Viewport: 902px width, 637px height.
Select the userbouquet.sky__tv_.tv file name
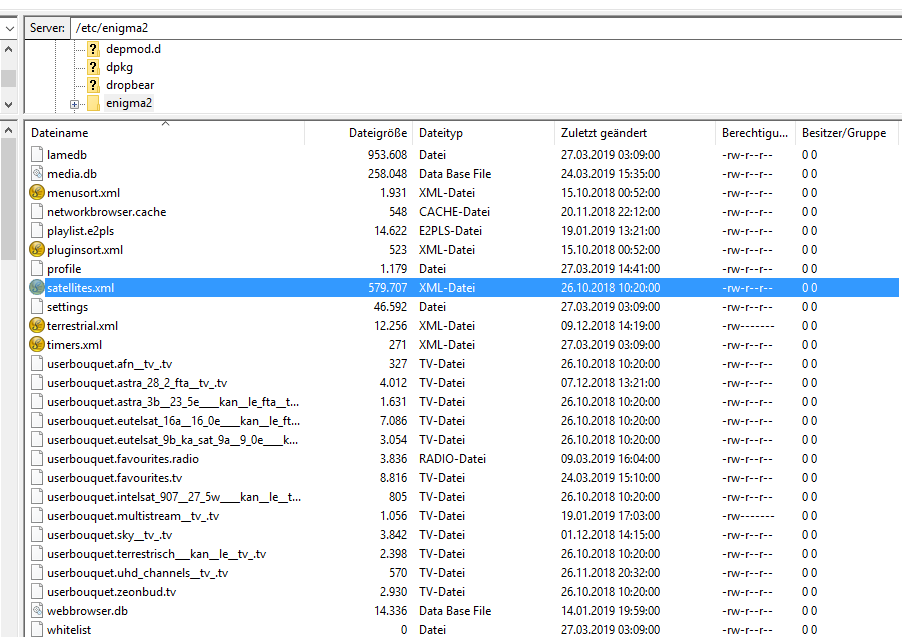pyautogui.click(x=110, y=535)
